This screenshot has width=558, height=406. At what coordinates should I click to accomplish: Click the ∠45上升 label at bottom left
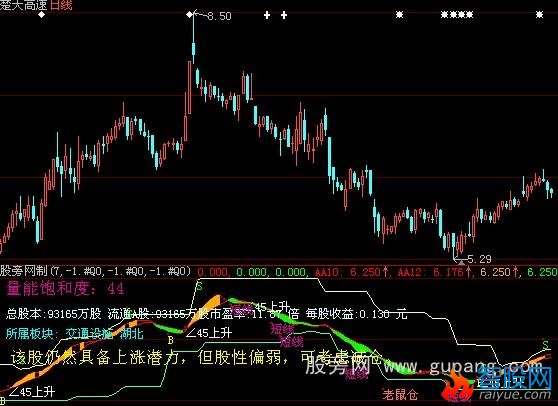coord(32,392)
